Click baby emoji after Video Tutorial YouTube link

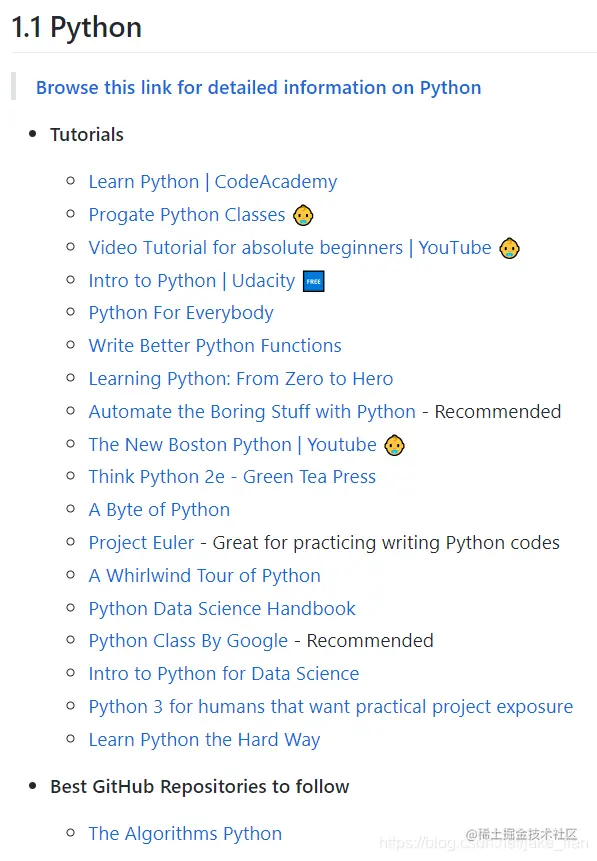[x=510, y=248]
